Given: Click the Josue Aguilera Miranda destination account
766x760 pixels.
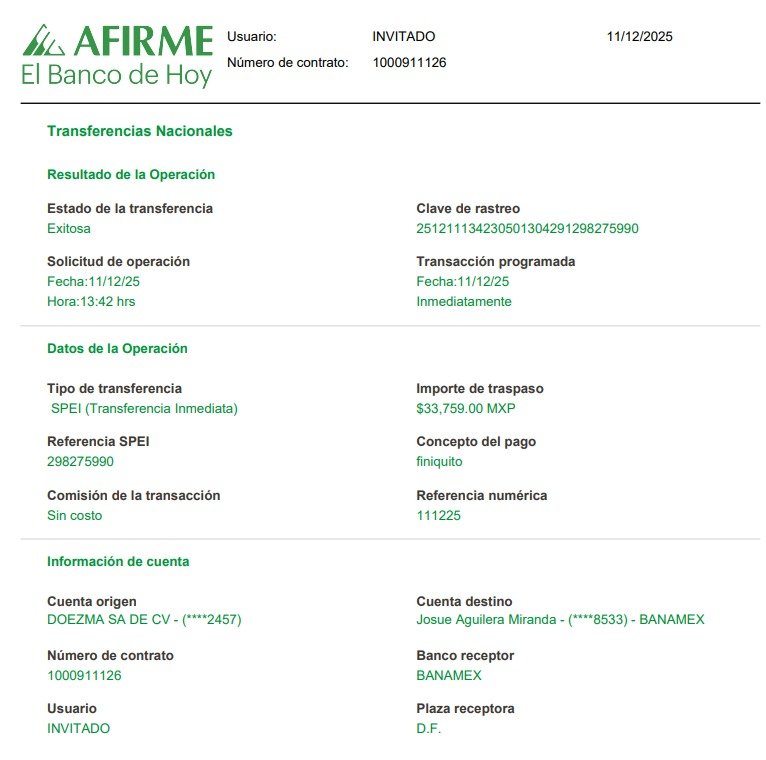Looking at the screenshot, I should tap(560, 619).
